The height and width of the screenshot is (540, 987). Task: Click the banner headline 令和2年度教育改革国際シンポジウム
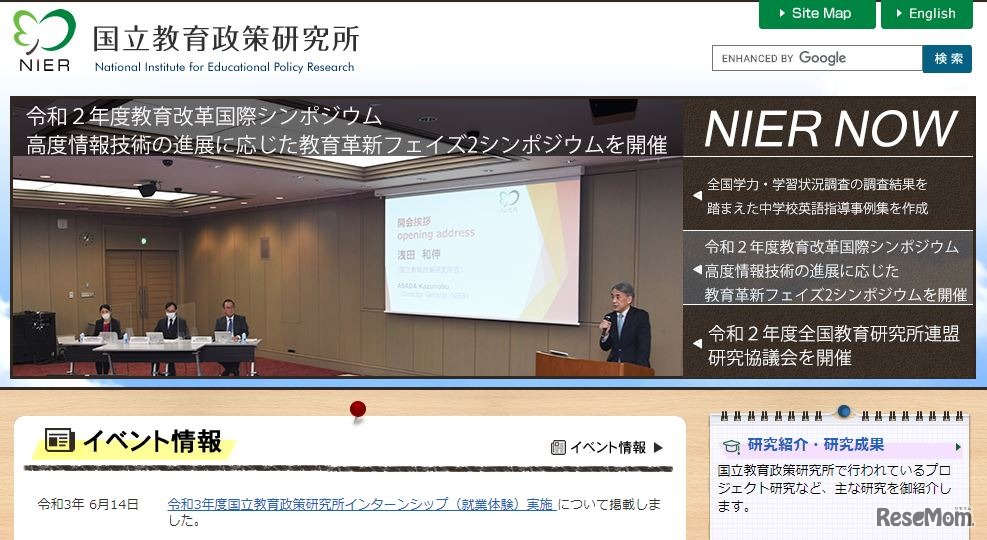(204, 116)
